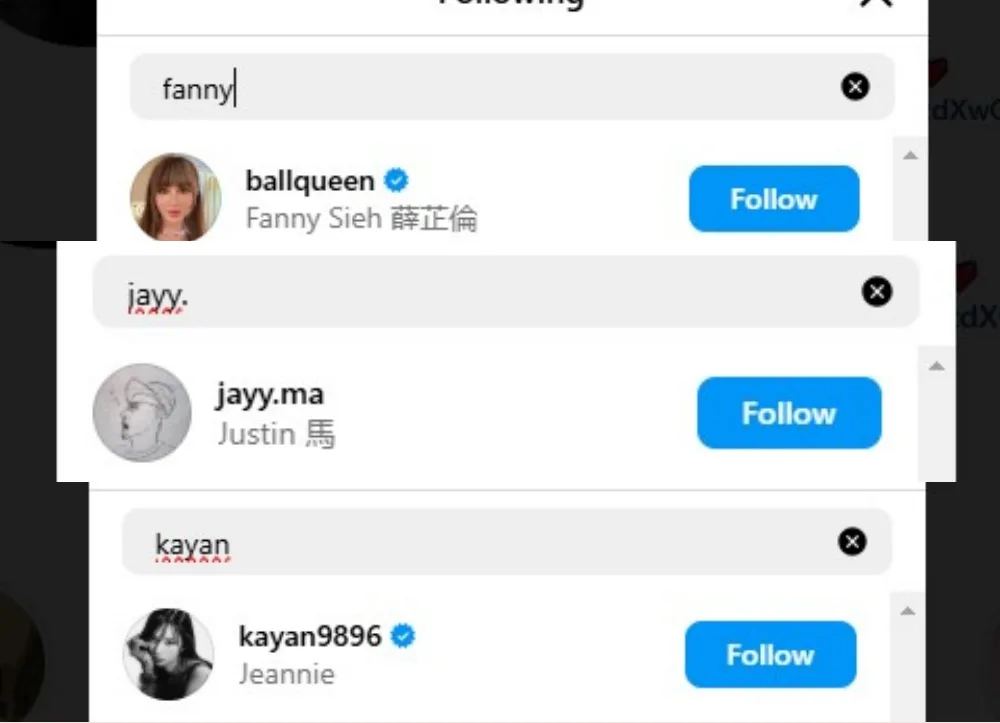Clear the "jayy." search field
The height and width of the screenshot is (723, 1000).
[877, 292]
